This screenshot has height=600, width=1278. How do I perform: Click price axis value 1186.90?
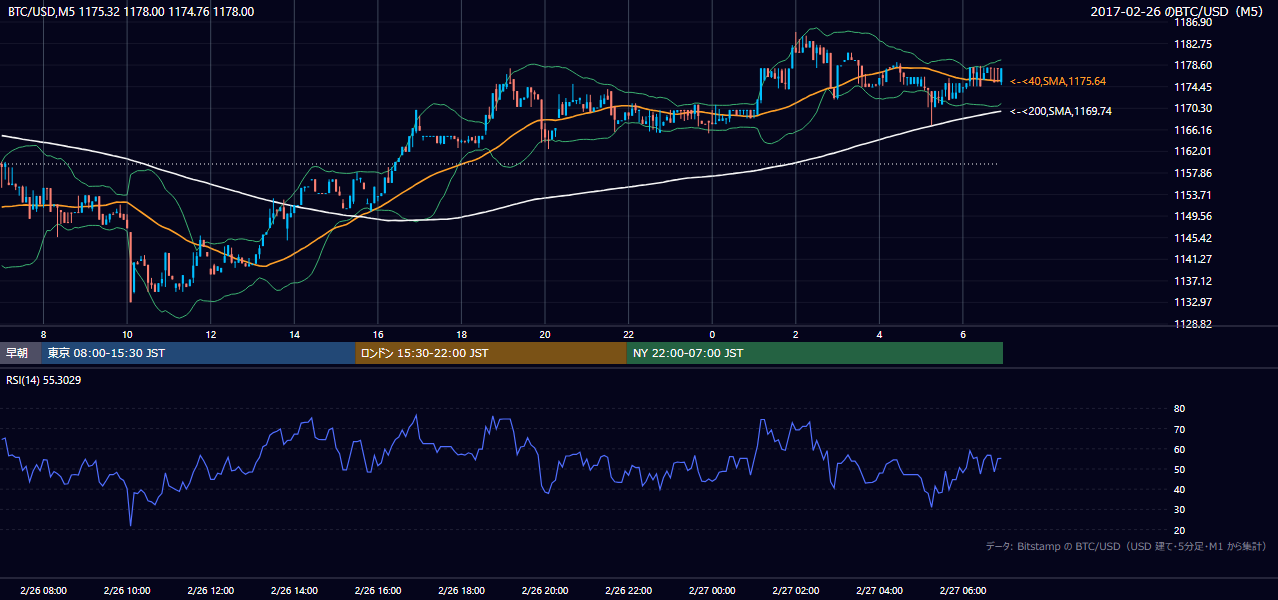pyautogui.click(x=1194, y=22)
